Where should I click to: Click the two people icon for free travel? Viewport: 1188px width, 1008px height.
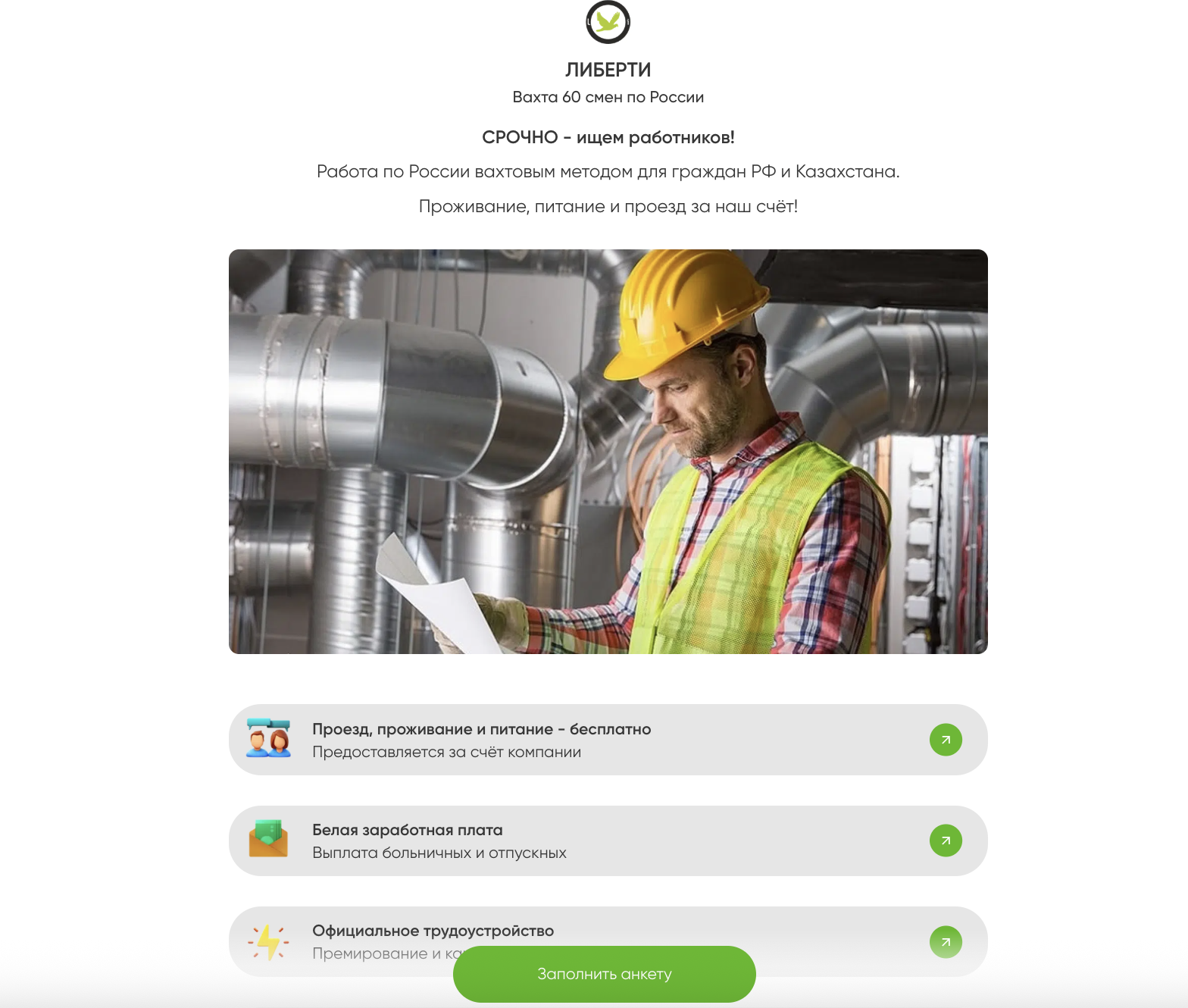268,738
